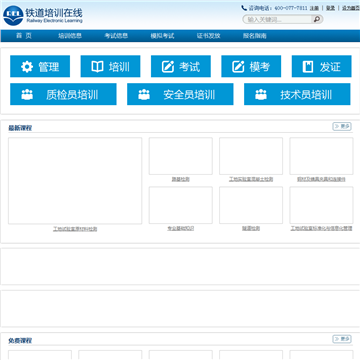Click the 钢材及锚具夹具和连接件 title link
Screen dimensions: 360x360
pyautogui.click(x=321, y=179)
